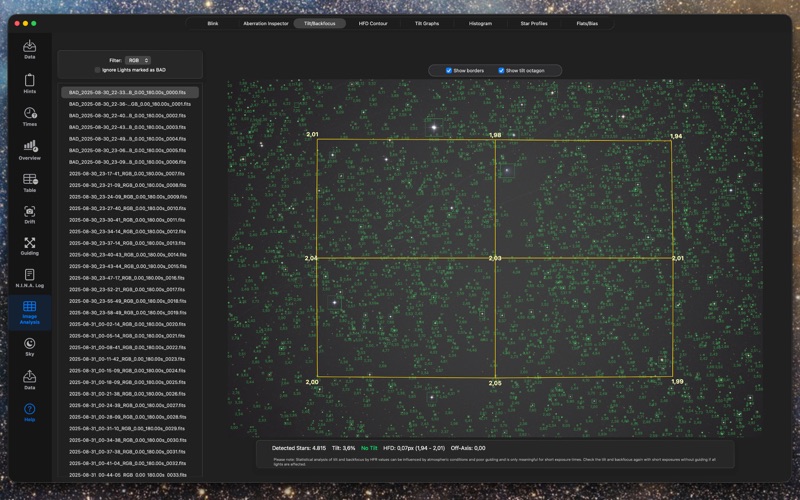This screenshot has width=800, height=500.
Task: Select file ending _0017.fits in list
Action: (x=130, y=289)
